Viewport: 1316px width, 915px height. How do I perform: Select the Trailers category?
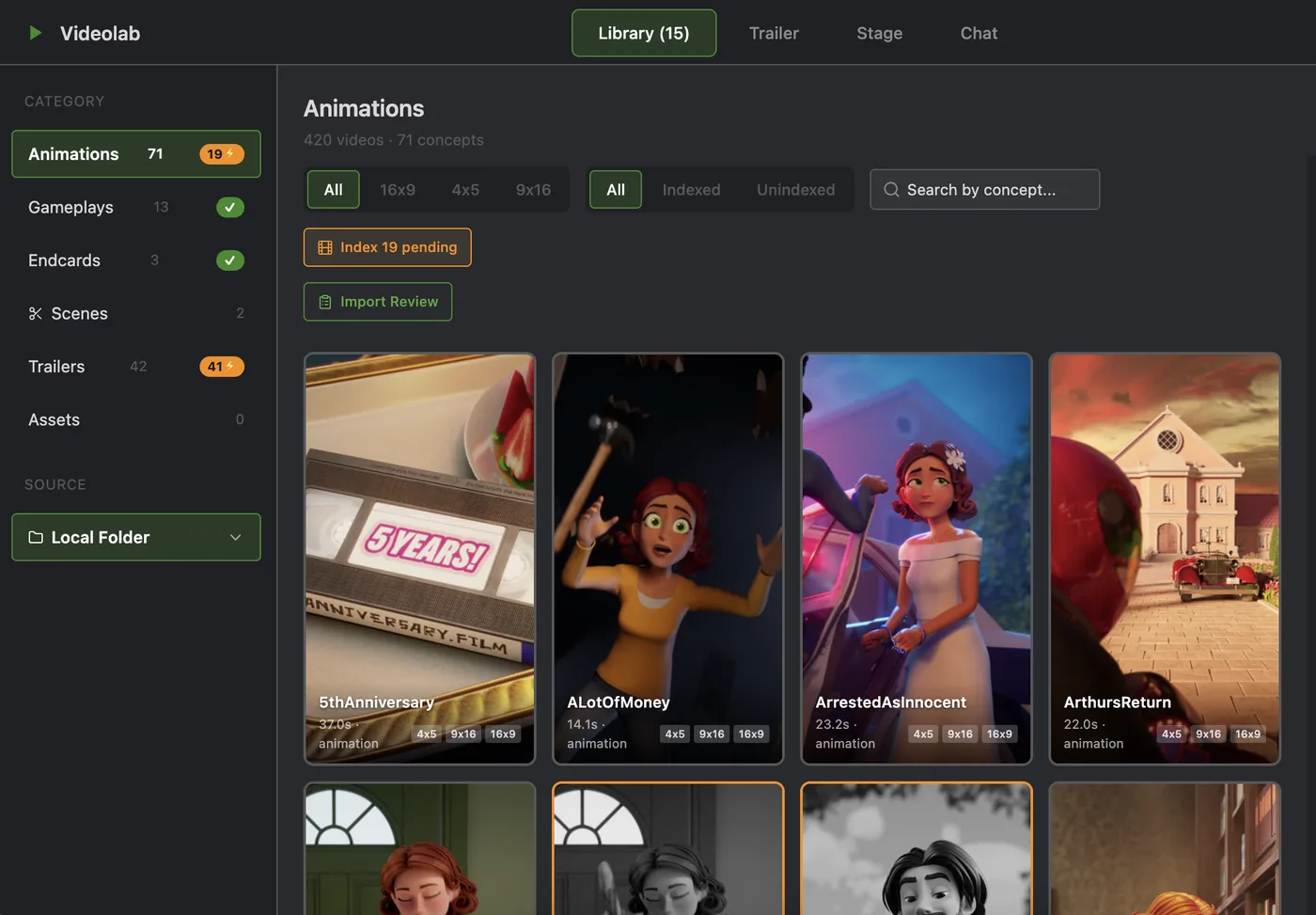pyautogui.click(x=136, y=367)
